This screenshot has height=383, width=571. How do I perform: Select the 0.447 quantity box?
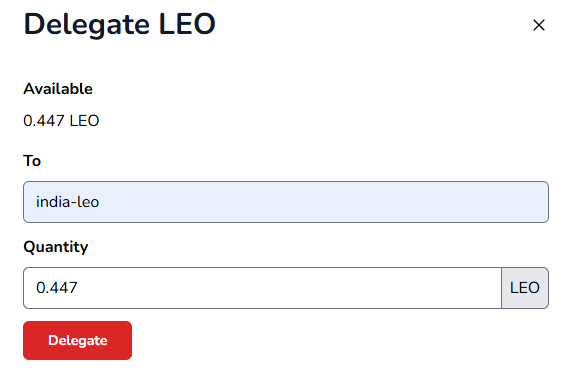263,288
